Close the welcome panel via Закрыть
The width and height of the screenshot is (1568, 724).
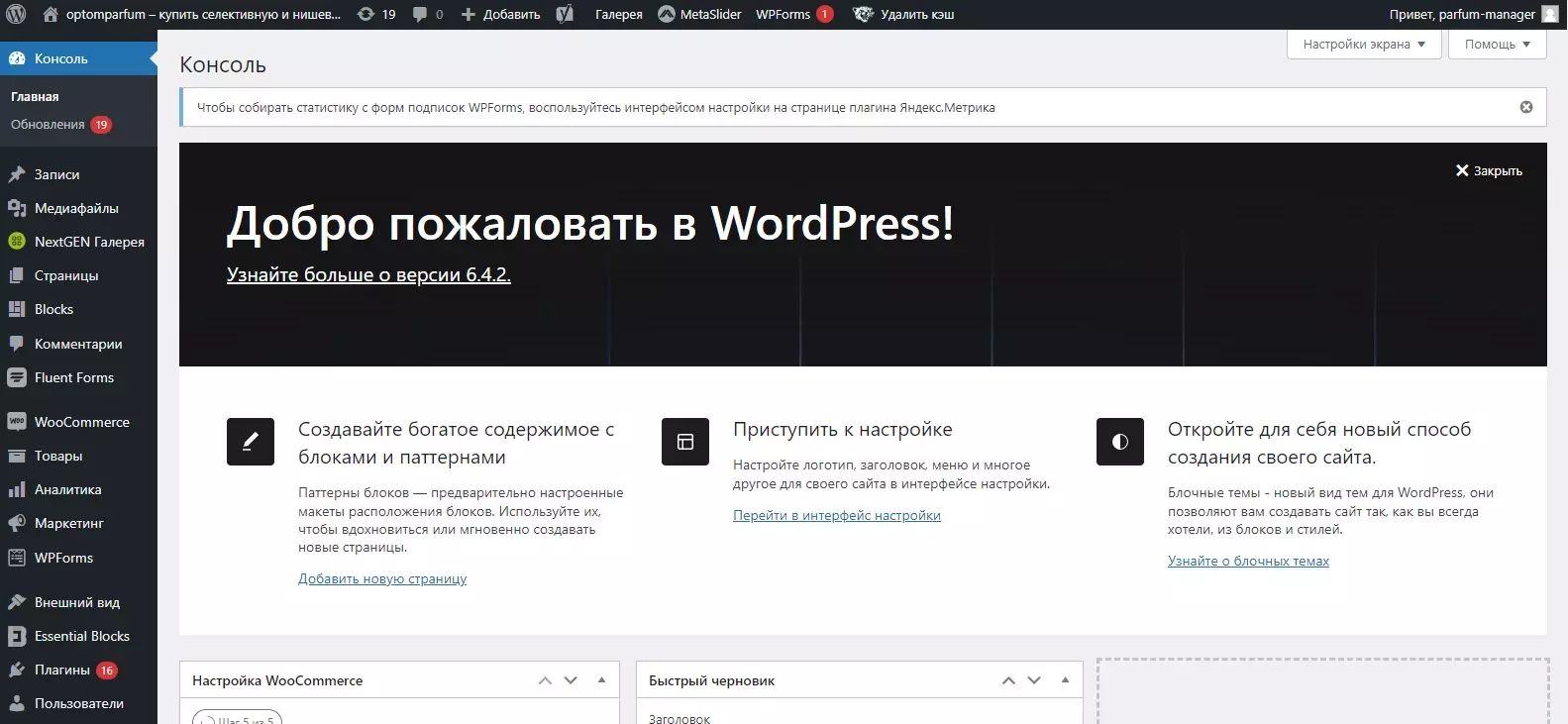point(1489,170)
